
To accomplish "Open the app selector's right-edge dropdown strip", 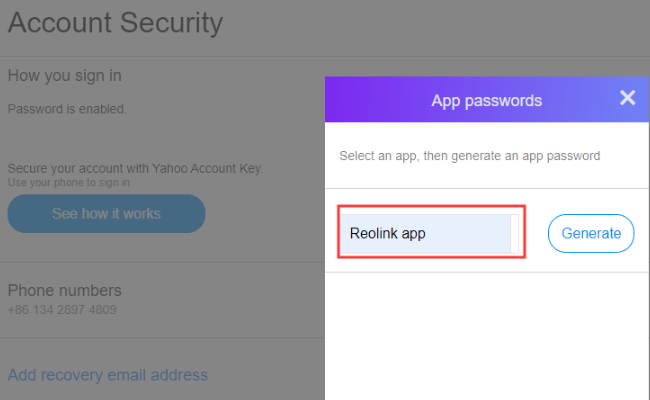I will [517, 233].
